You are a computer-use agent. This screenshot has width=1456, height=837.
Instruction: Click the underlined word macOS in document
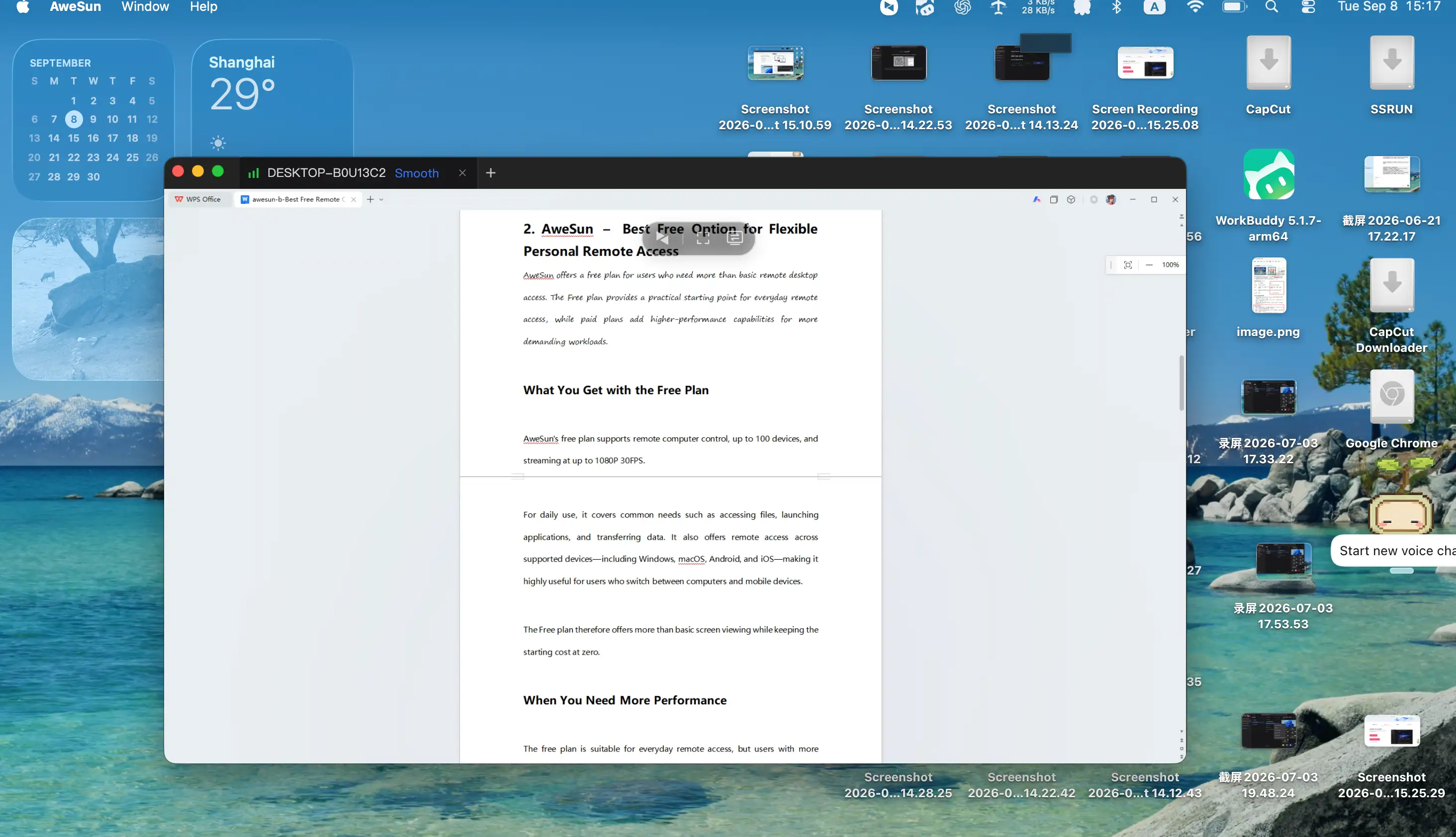[691, 559]
